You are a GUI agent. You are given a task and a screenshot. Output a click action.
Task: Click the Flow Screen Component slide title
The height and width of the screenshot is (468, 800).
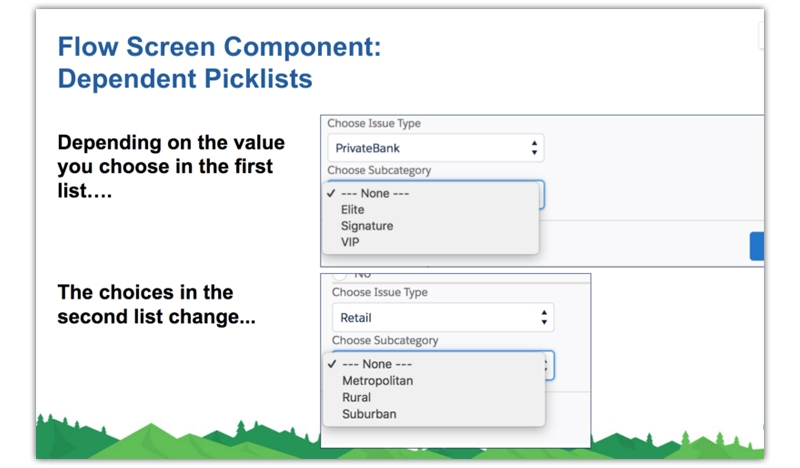[219, 46]
